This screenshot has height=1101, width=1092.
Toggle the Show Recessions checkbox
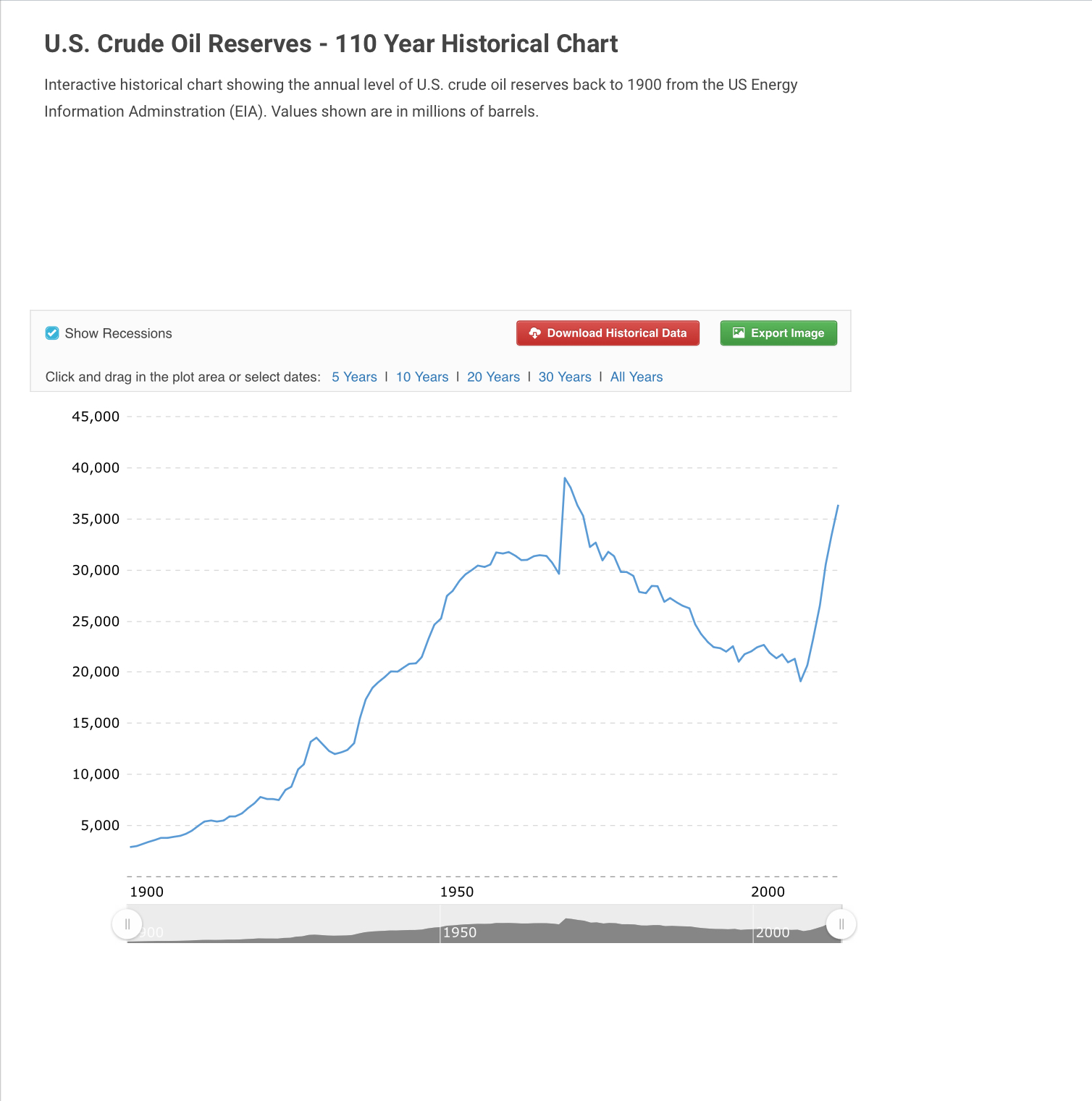(x=52, y=333)
